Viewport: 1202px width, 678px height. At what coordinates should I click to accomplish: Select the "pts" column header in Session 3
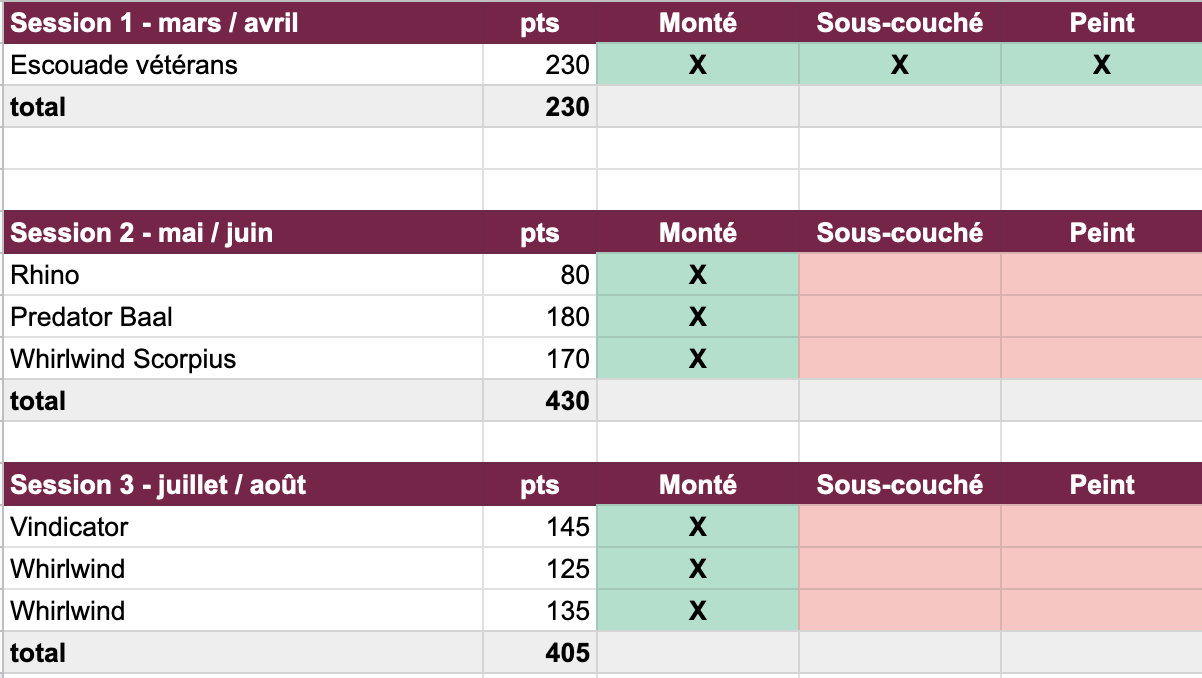pos(540,485)
